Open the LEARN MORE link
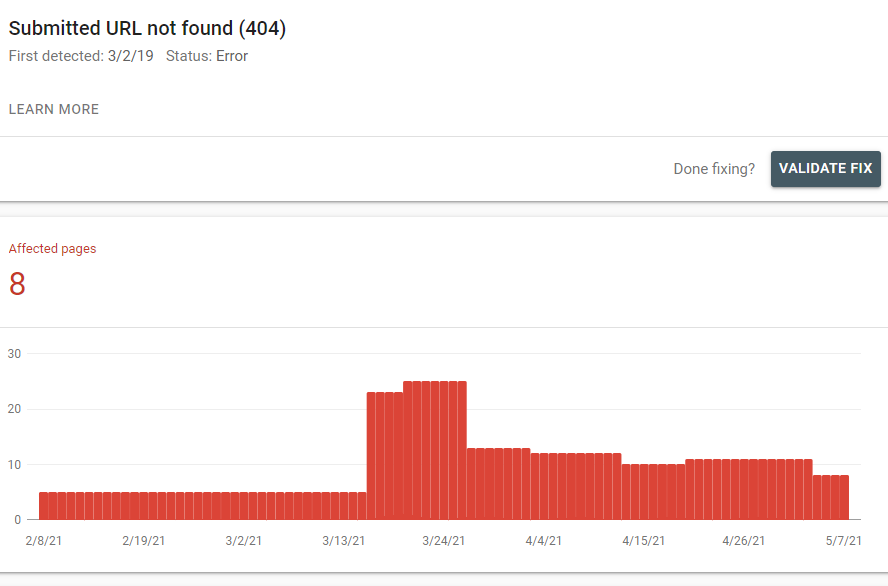 click(54, 109)
